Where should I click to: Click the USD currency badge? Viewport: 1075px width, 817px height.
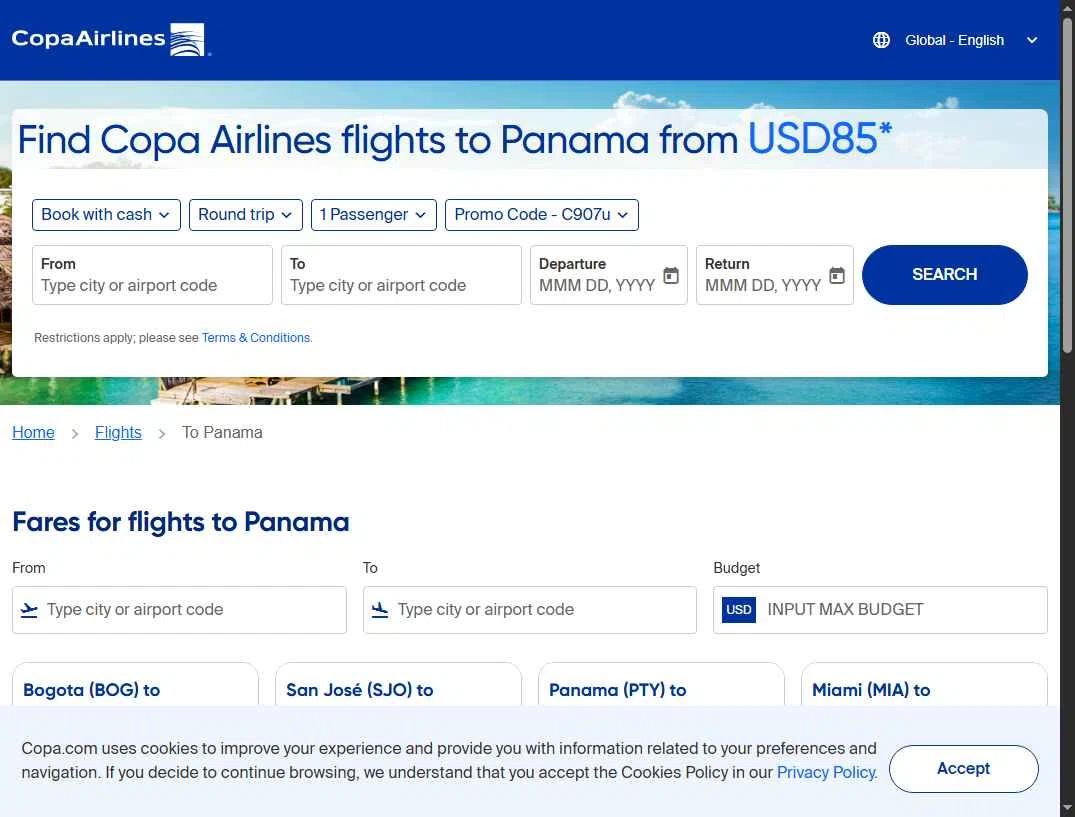point(739,610)
